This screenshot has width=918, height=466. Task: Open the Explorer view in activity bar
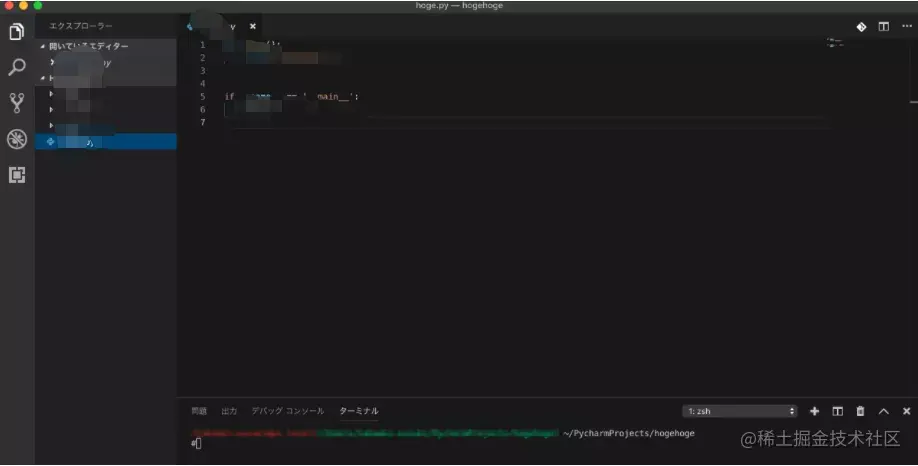pos(16,31)
